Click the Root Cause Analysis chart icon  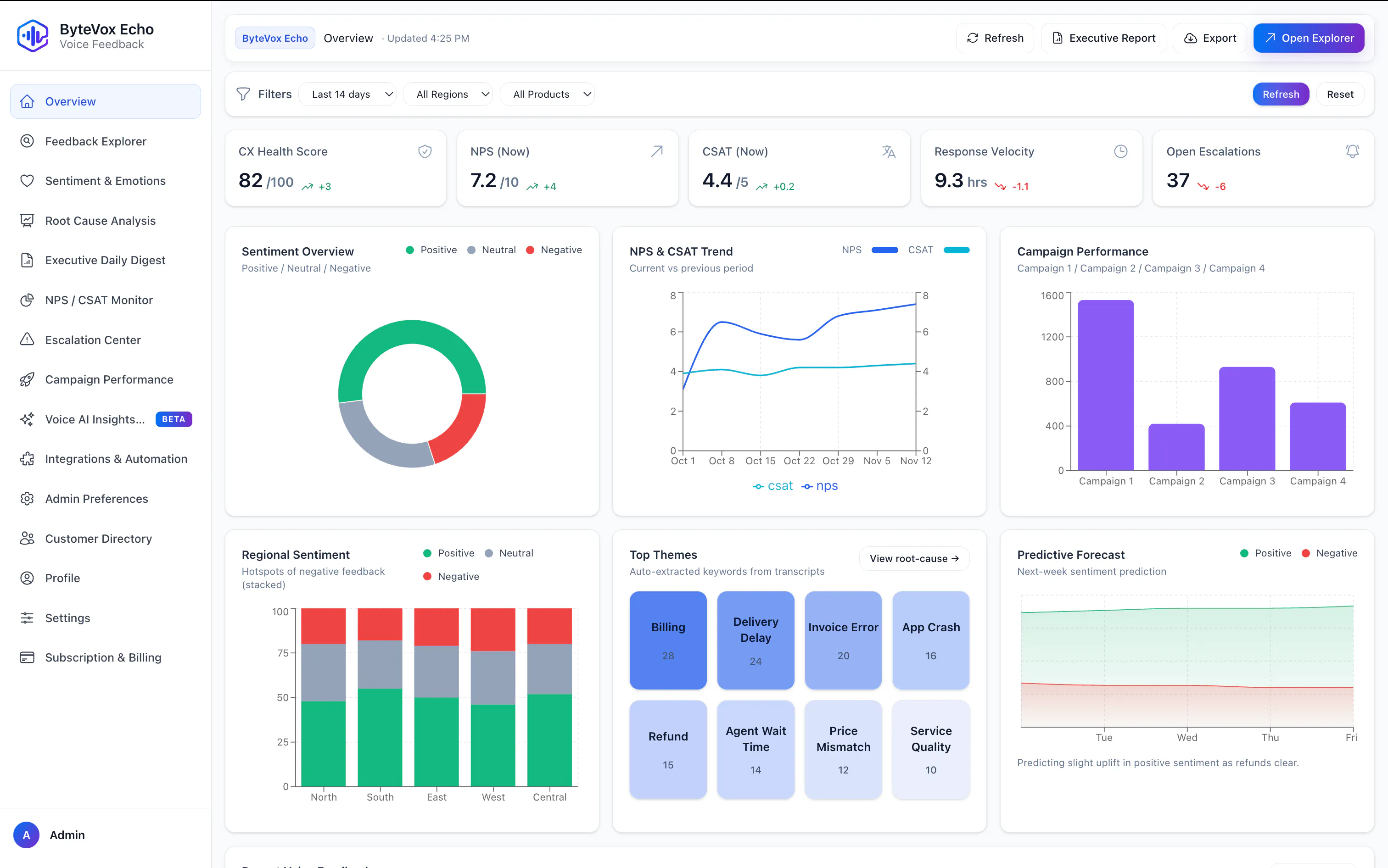[27, 221]
